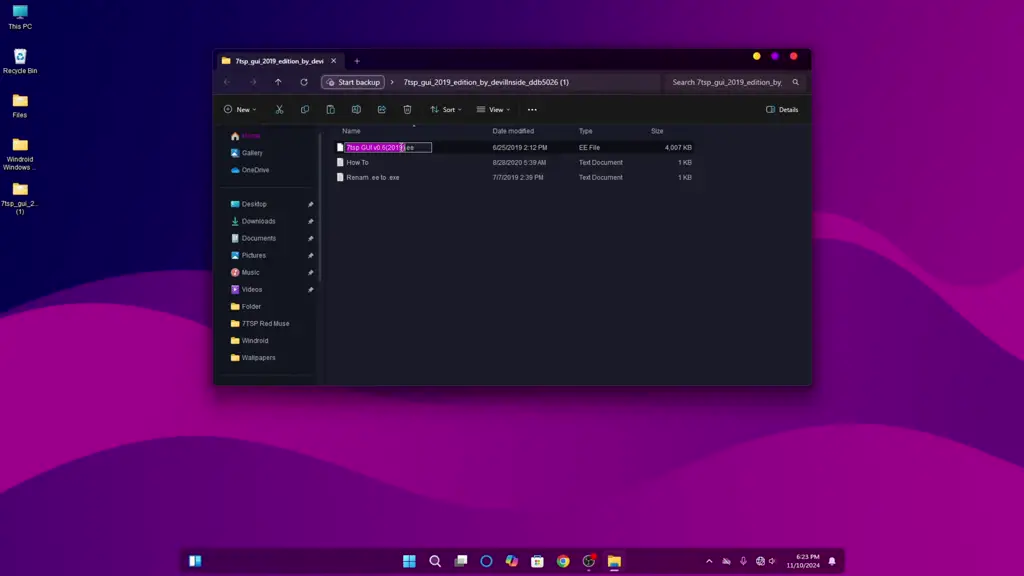Click the Delete trash icon
This screenshot has width=1024, height=576.
pyautogui.click(x=406, y=109)
